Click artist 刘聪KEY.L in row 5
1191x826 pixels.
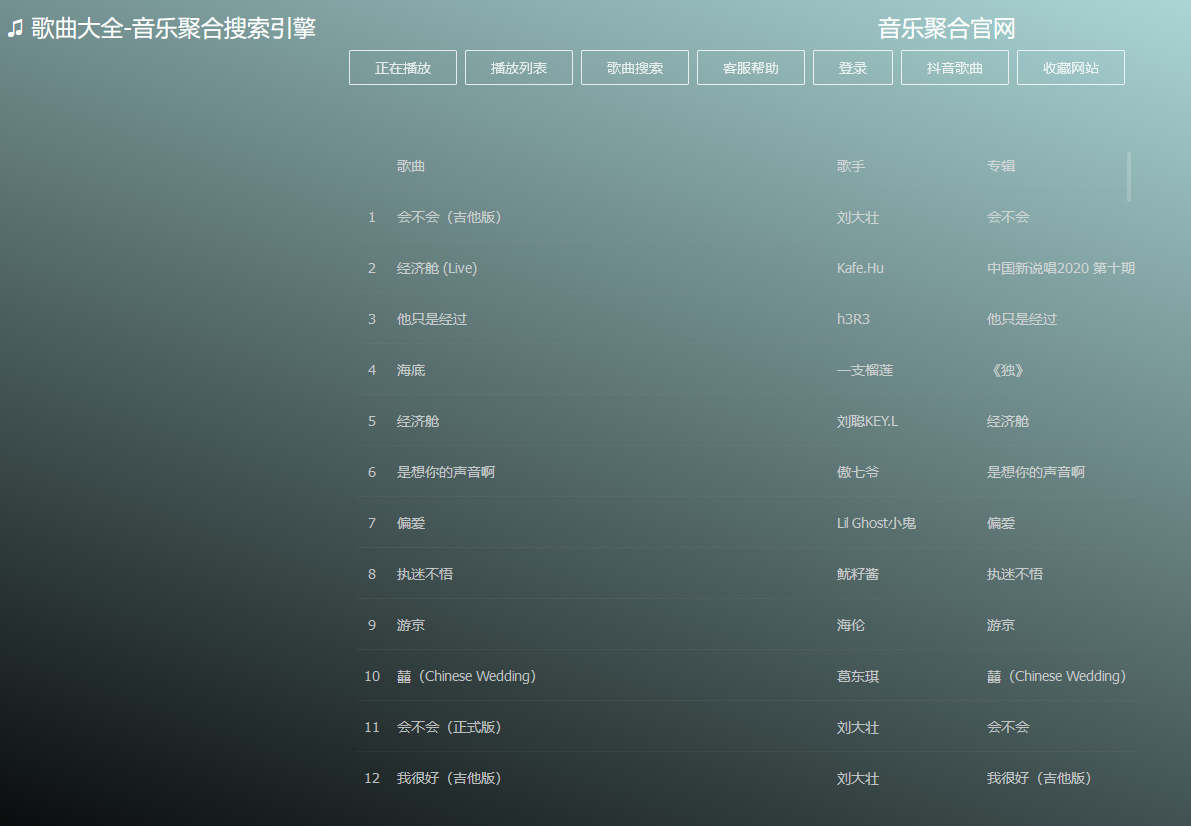point(867,421)
